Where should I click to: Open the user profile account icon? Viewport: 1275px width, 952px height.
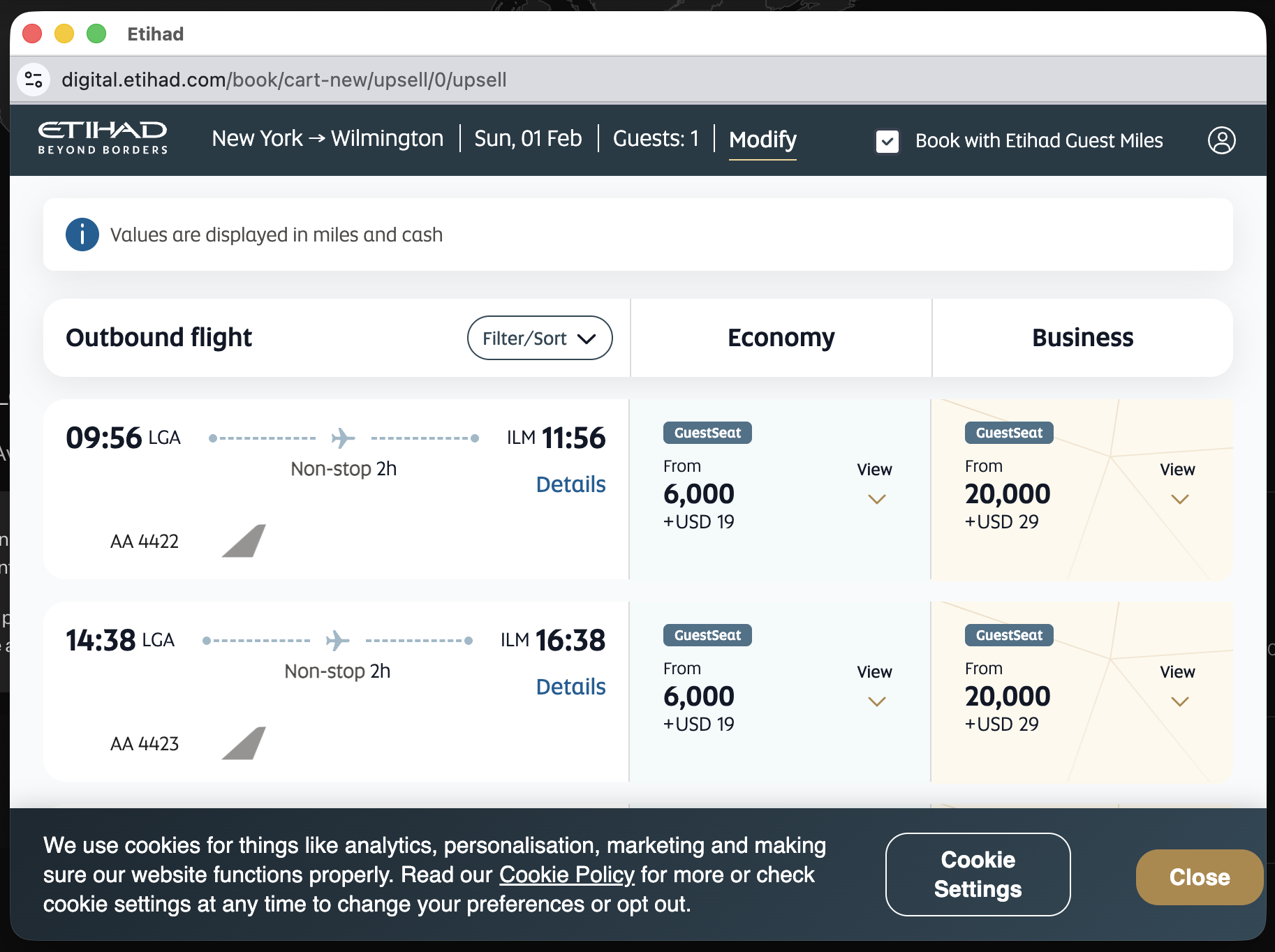(1221, 140)
